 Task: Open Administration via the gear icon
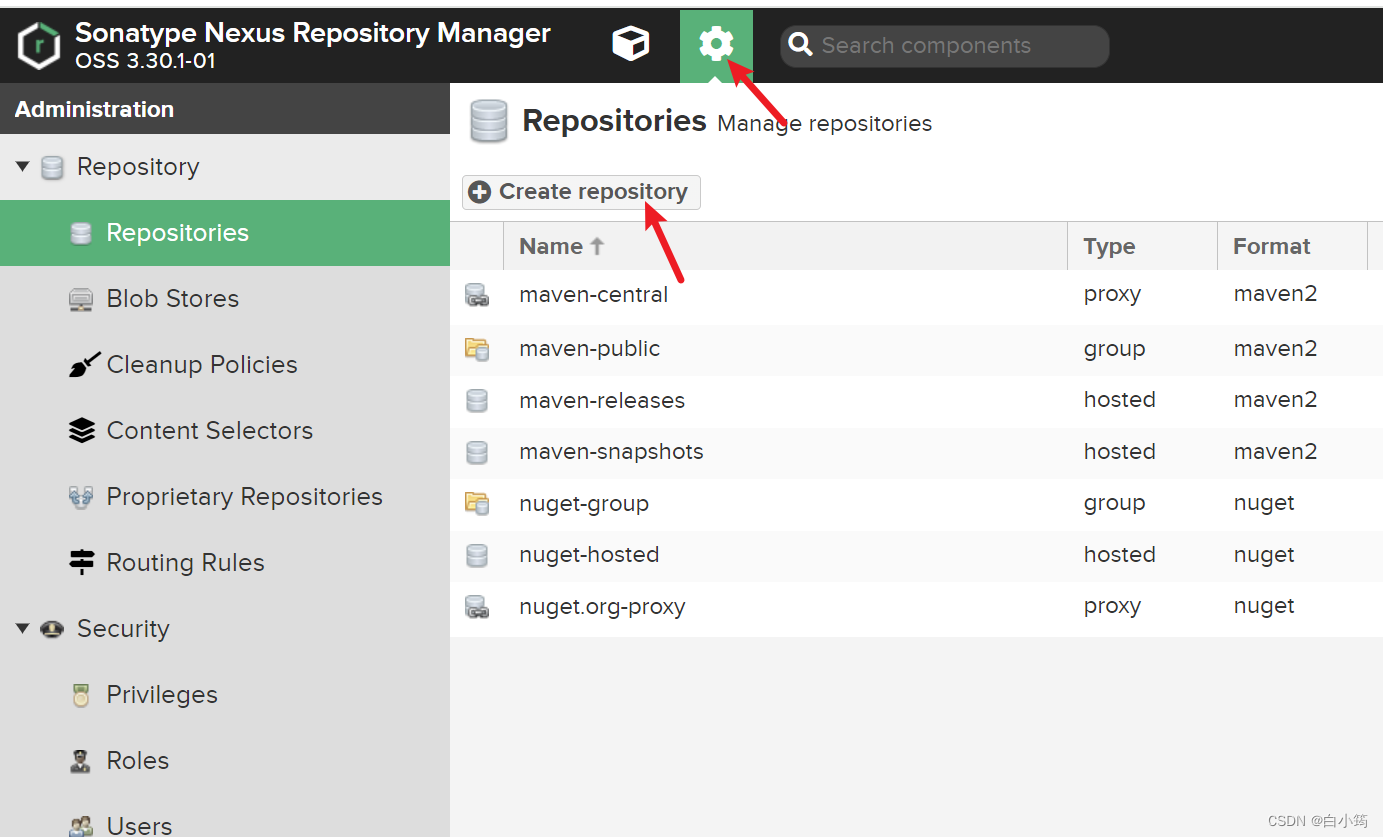716,45
